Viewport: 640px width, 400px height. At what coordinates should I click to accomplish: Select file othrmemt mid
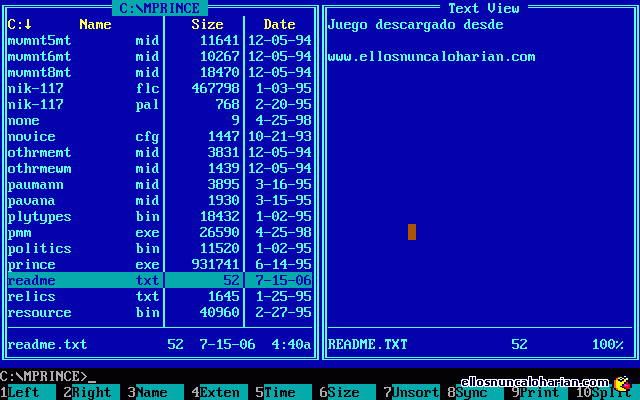(x=160, y=152)
